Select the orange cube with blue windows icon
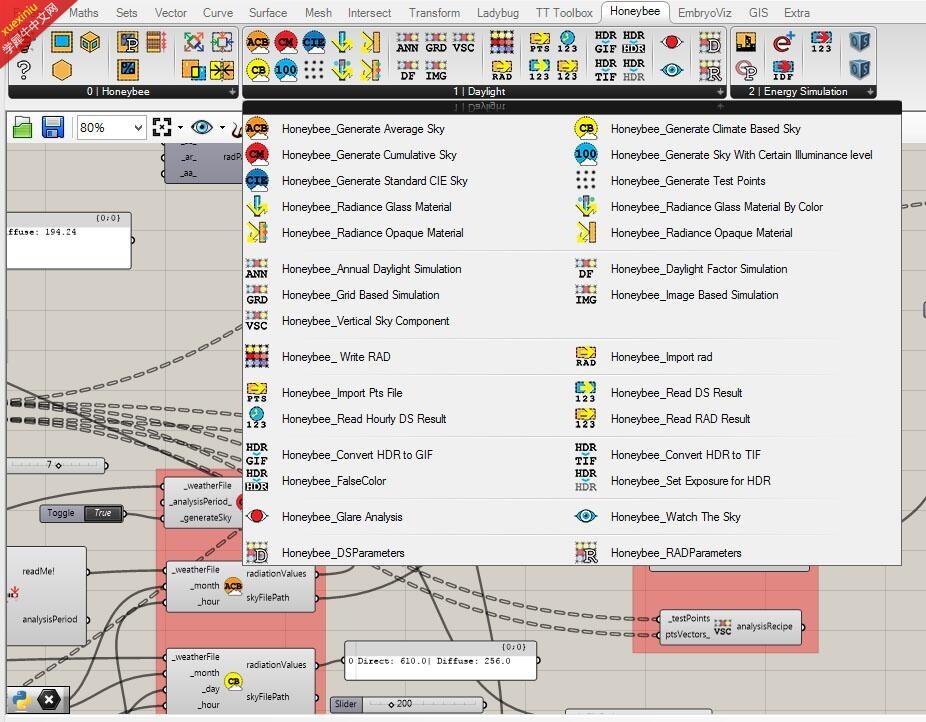The width and height of the screenshot is (926, 722). pyautogui.click(x=90, y=42)
